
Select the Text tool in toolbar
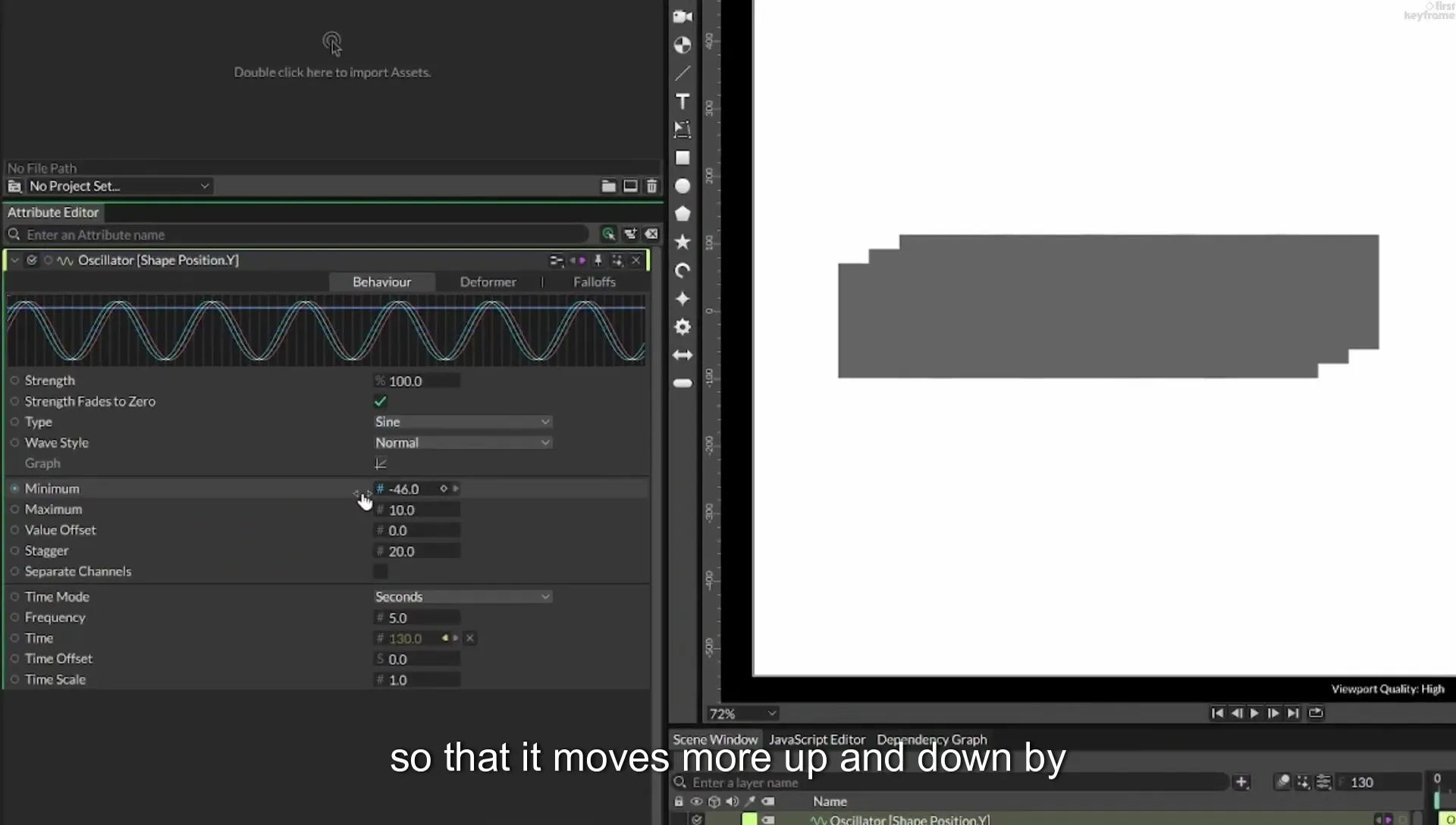(x=682, y=101)
